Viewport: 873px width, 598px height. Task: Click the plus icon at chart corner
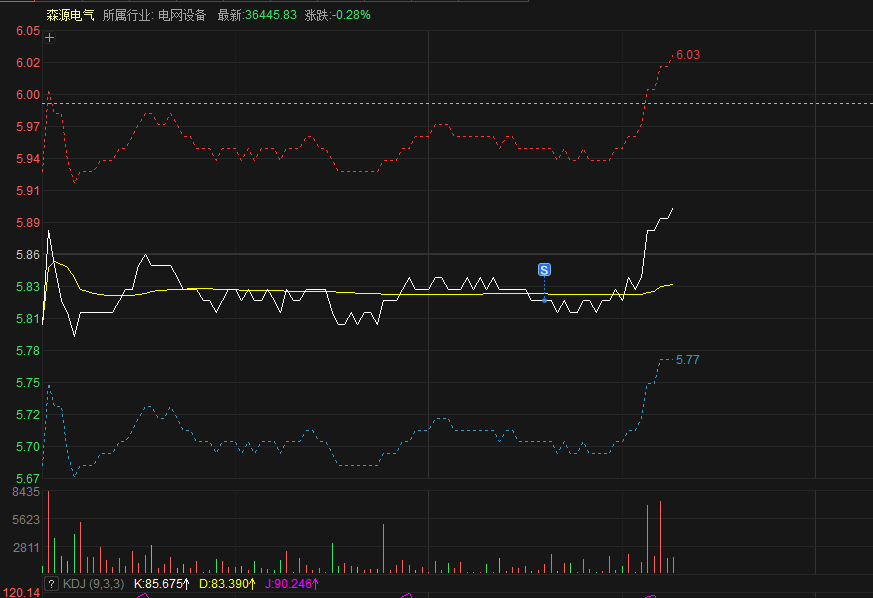(50, 38)
